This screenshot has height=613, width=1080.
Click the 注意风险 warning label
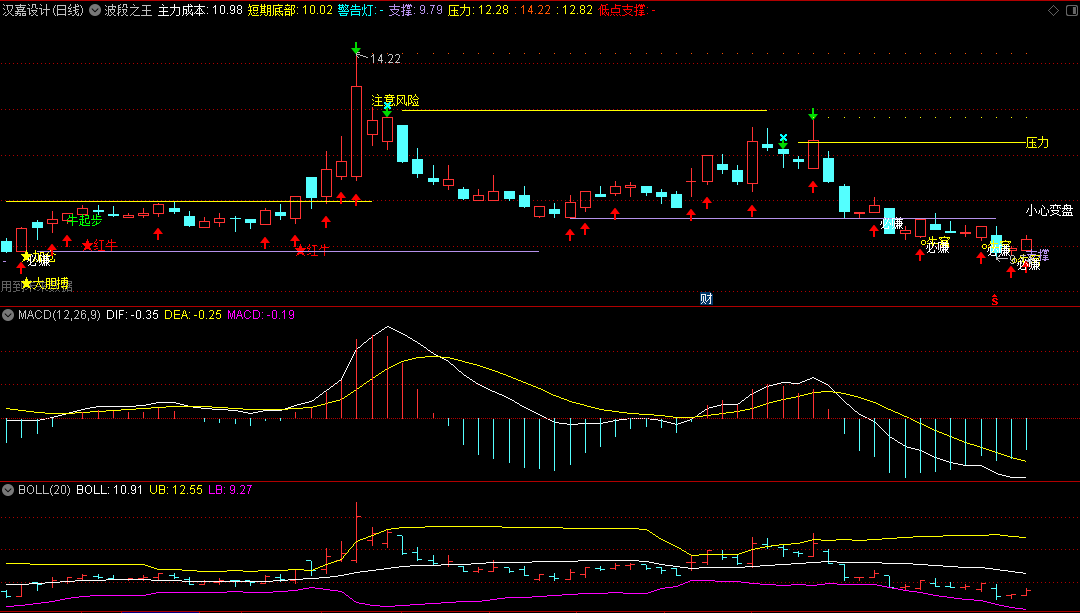[395, 101]
